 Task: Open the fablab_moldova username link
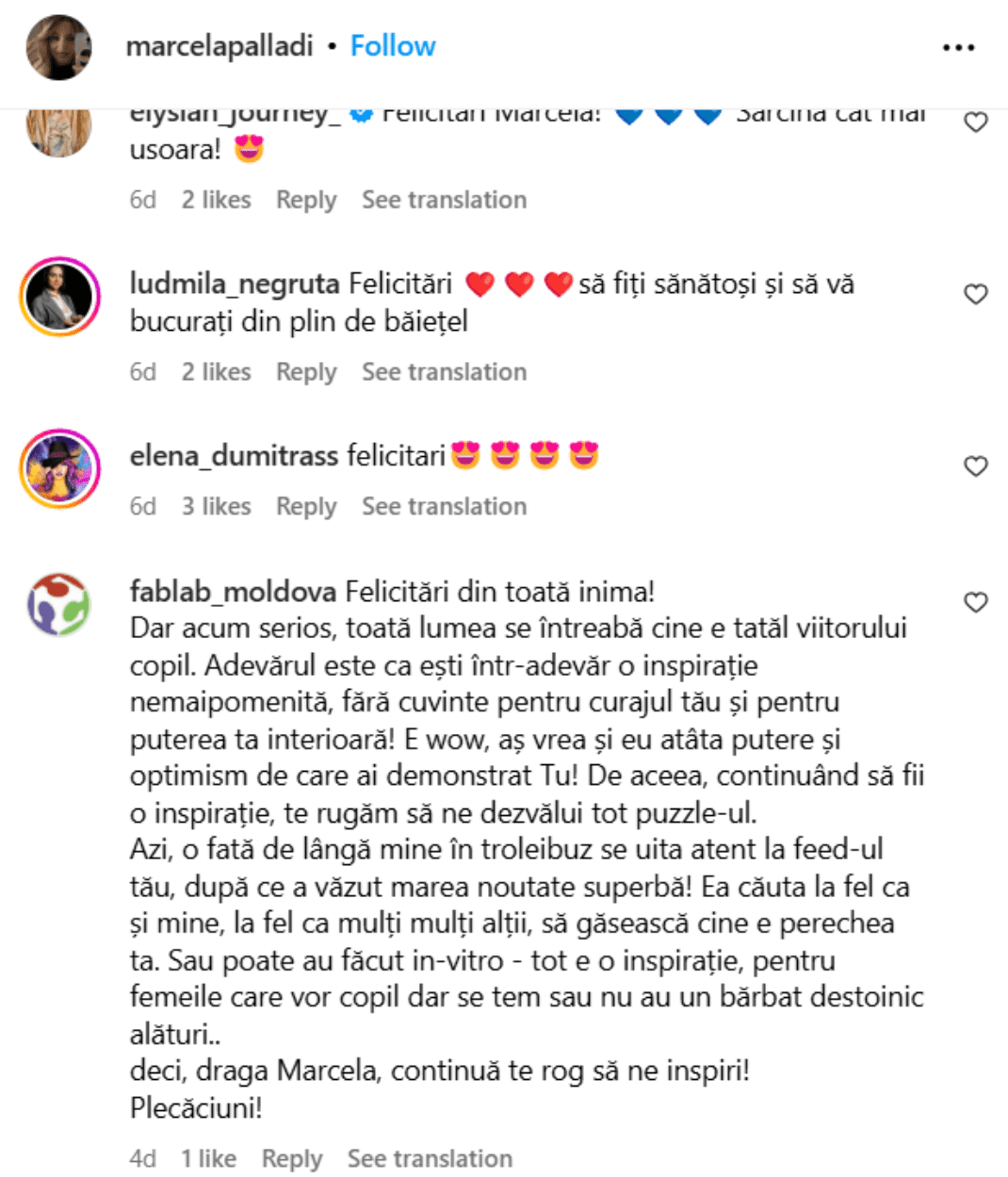pyautogui.click(x=234, y=592)
